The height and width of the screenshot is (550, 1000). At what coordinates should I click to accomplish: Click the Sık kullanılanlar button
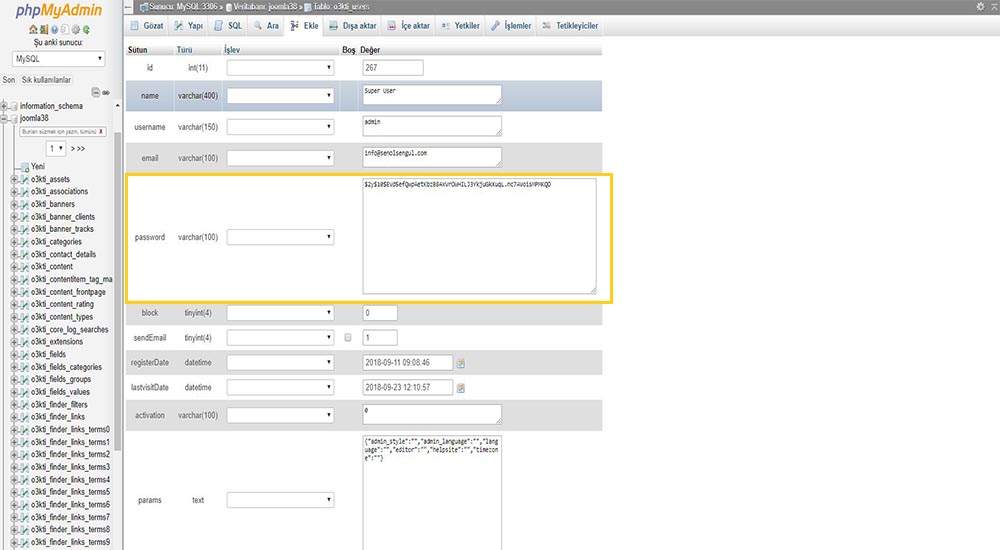[47, 79]
